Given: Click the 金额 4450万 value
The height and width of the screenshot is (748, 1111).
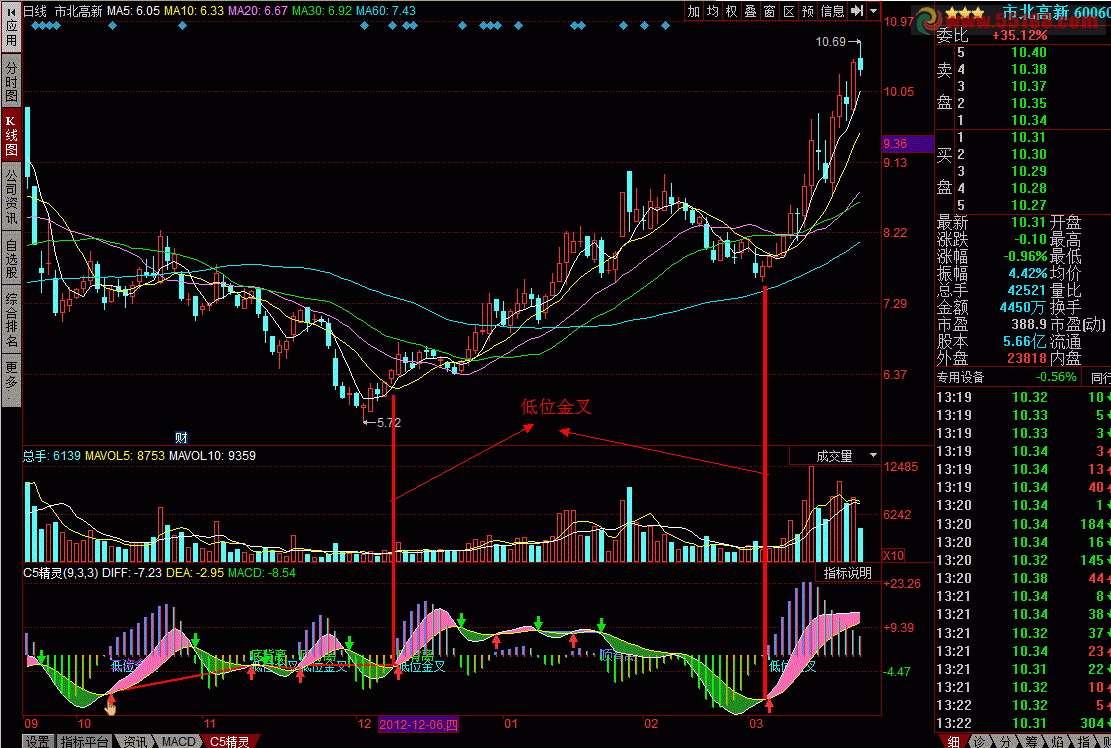Looking at the screenshot, I should point(1023,307).
